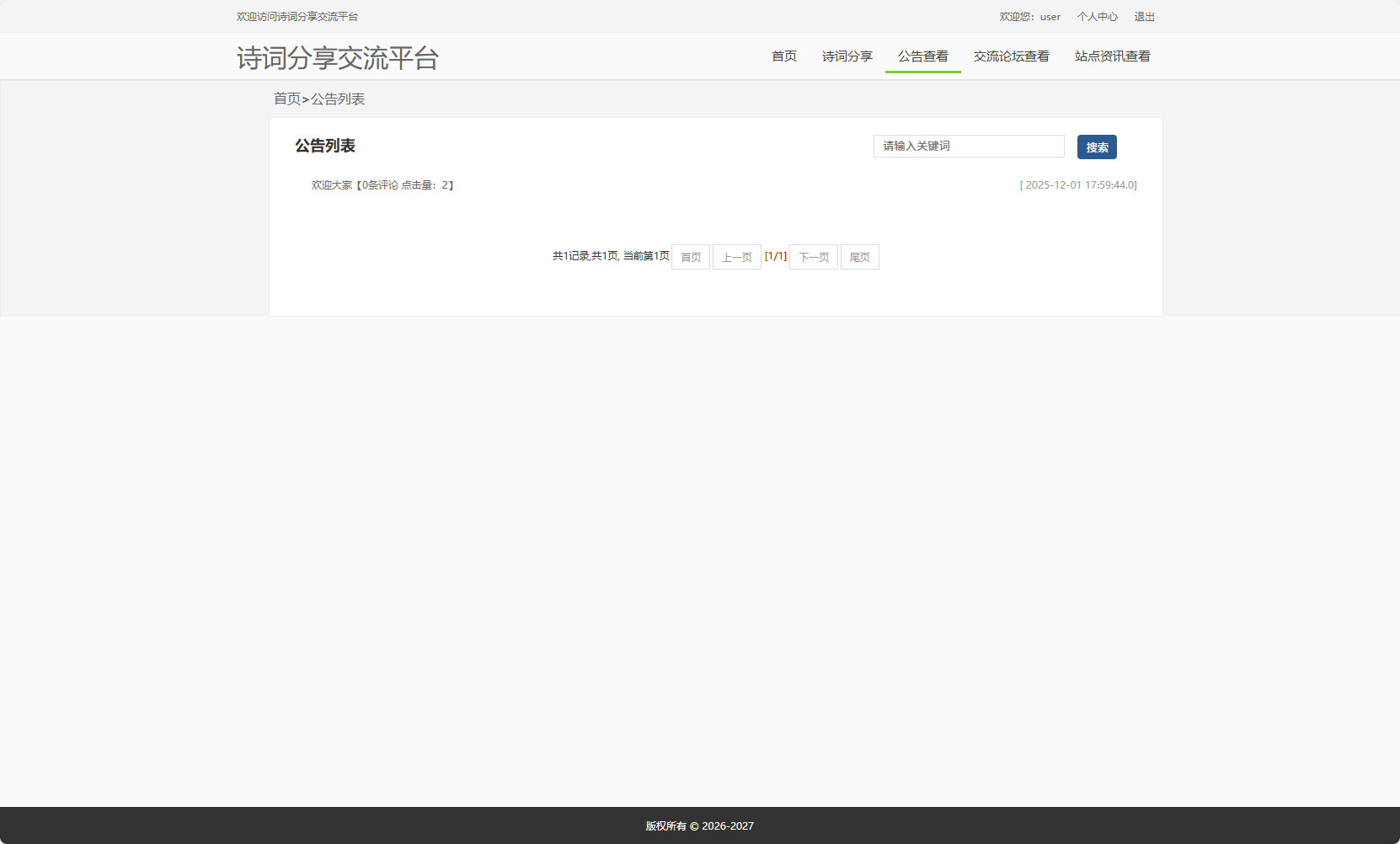Switch to the 公告查看 tab
The height and width of the screenshot is (844, 1400).
[x=922, y=56]
